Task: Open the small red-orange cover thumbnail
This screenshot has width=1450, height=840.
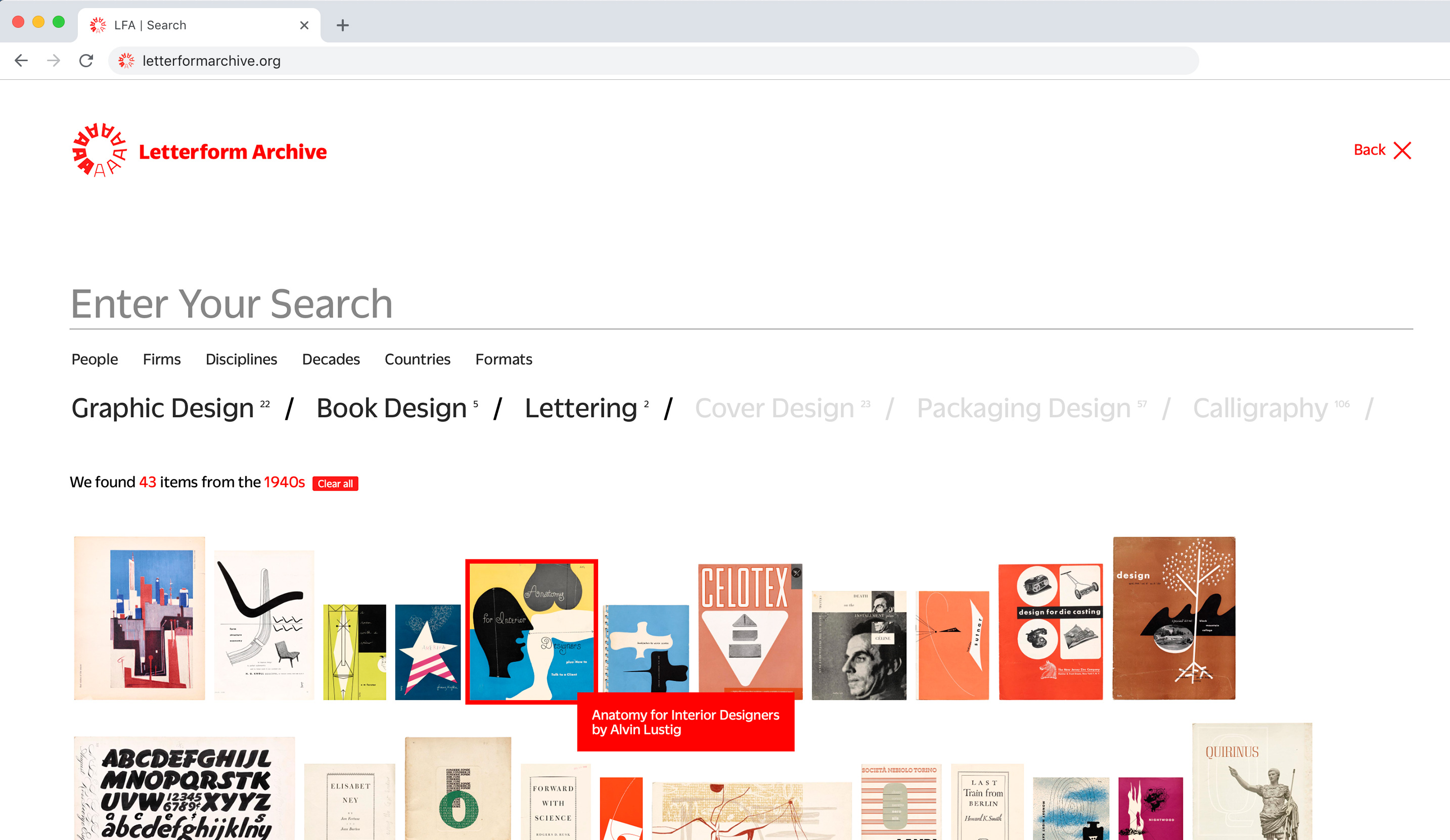Action: 621,808
